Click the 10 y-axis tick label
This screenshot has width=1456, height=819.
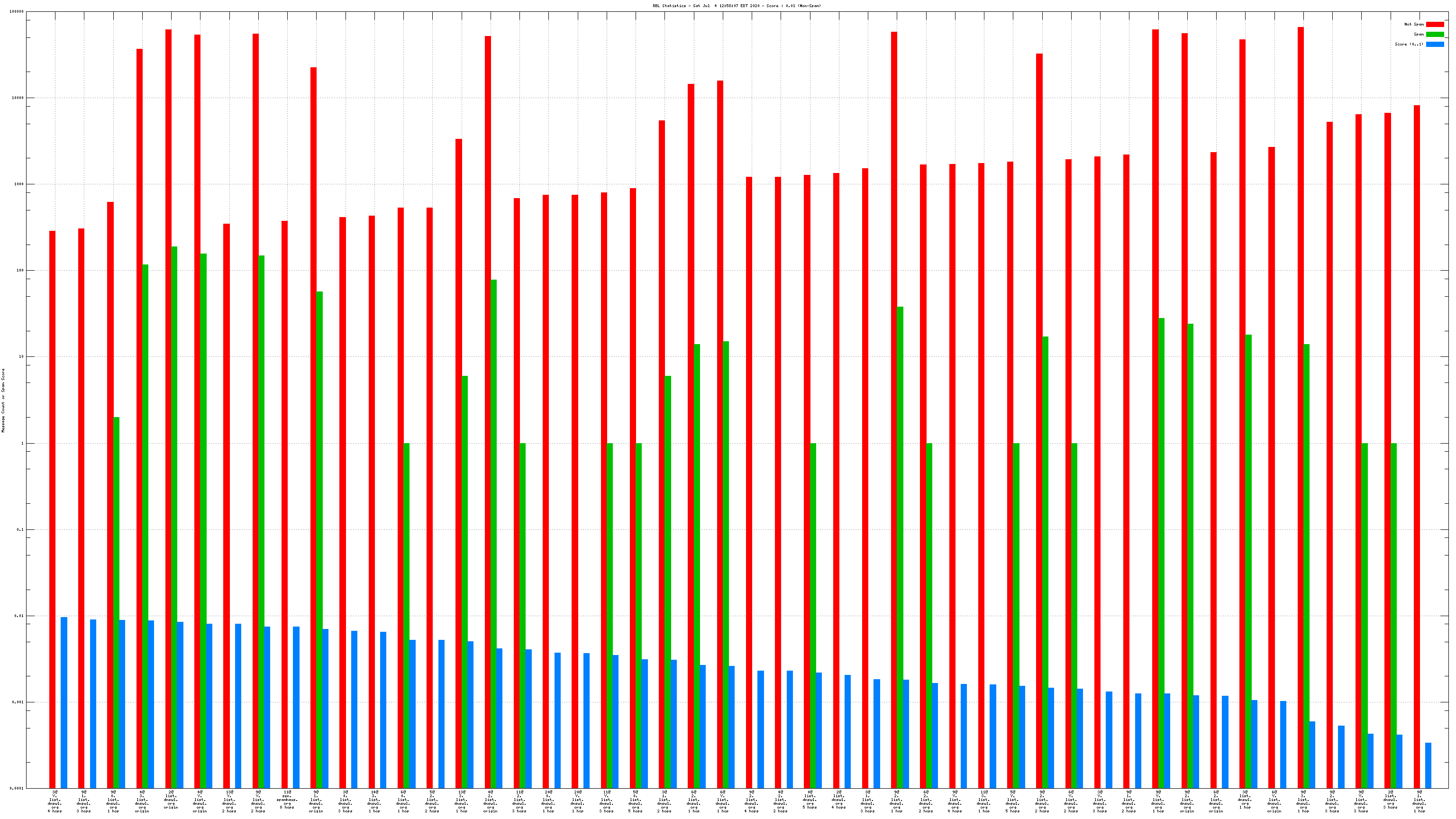pos(21,356)
